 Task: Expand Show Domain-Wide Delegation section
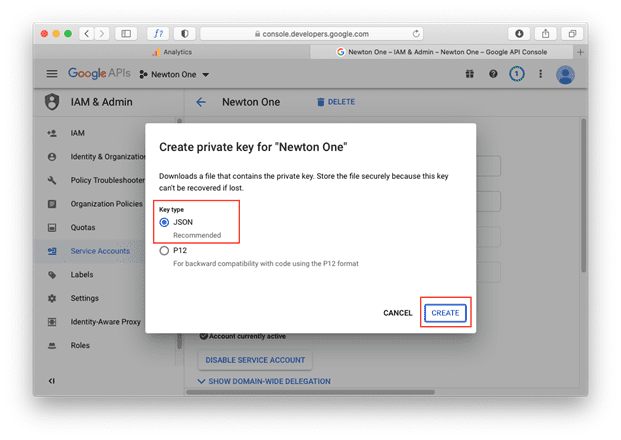(264, 381)
